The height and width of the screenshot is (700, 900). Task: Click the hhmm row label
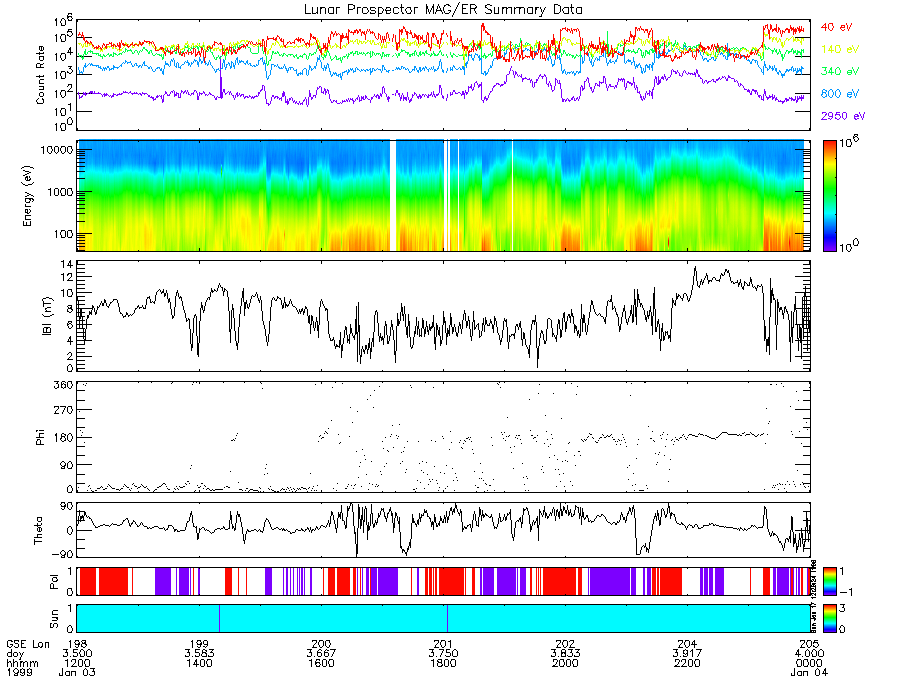pyautogui.click(x=22, y=663)
